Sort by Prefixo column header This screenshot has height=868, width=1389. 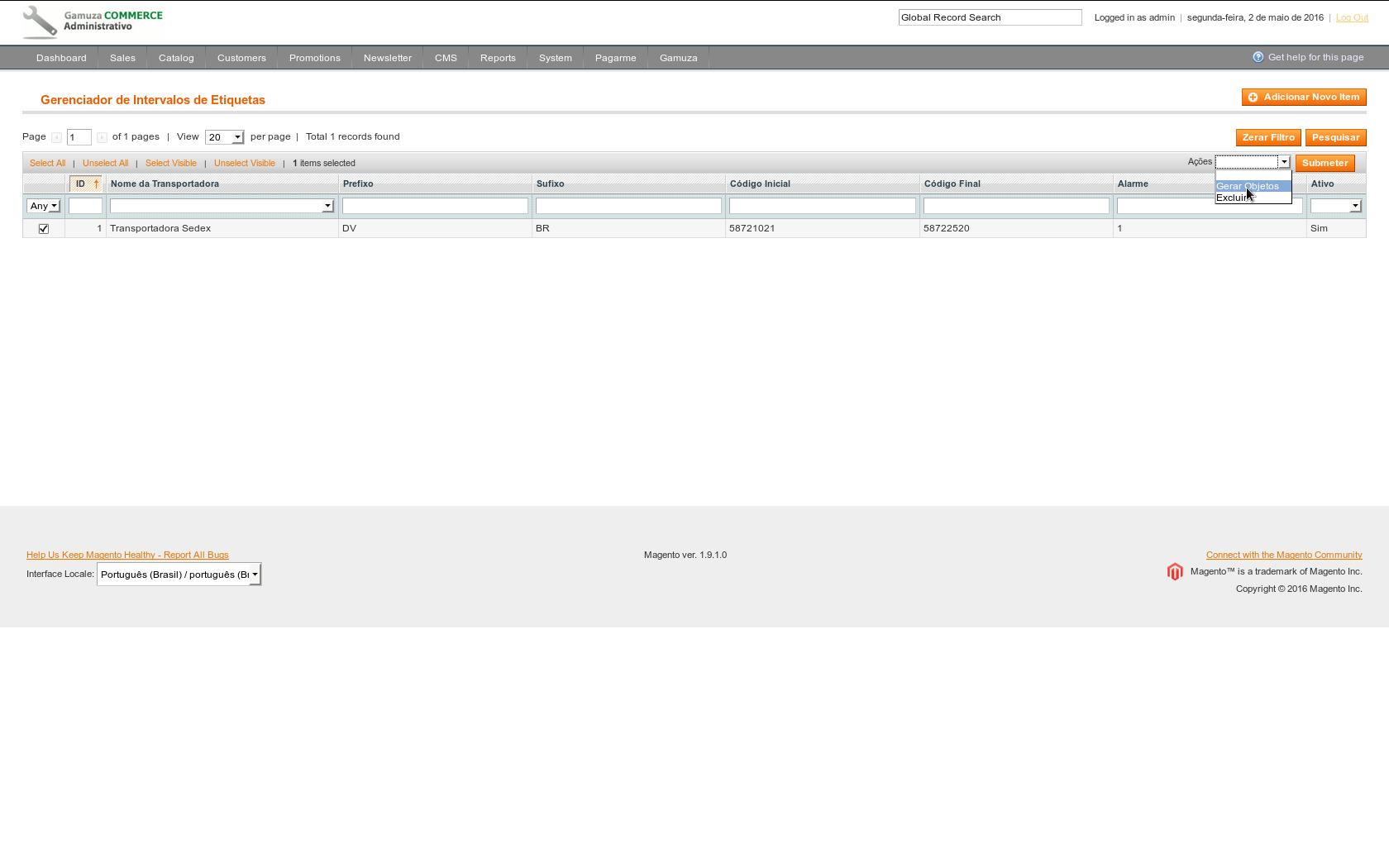coord(358,184)
